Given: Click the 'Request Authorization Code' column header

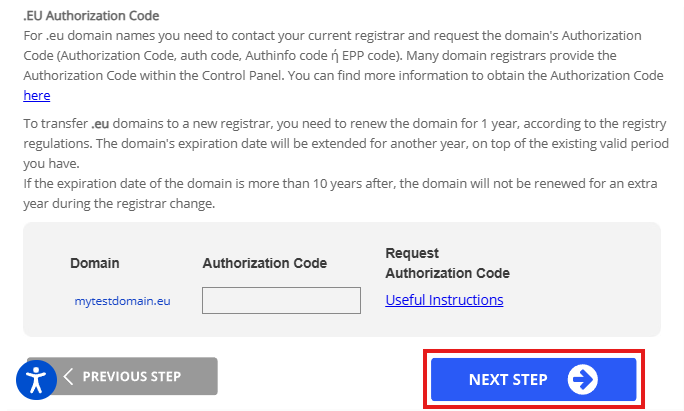Looking at the screenshot, I should [447, 263].
